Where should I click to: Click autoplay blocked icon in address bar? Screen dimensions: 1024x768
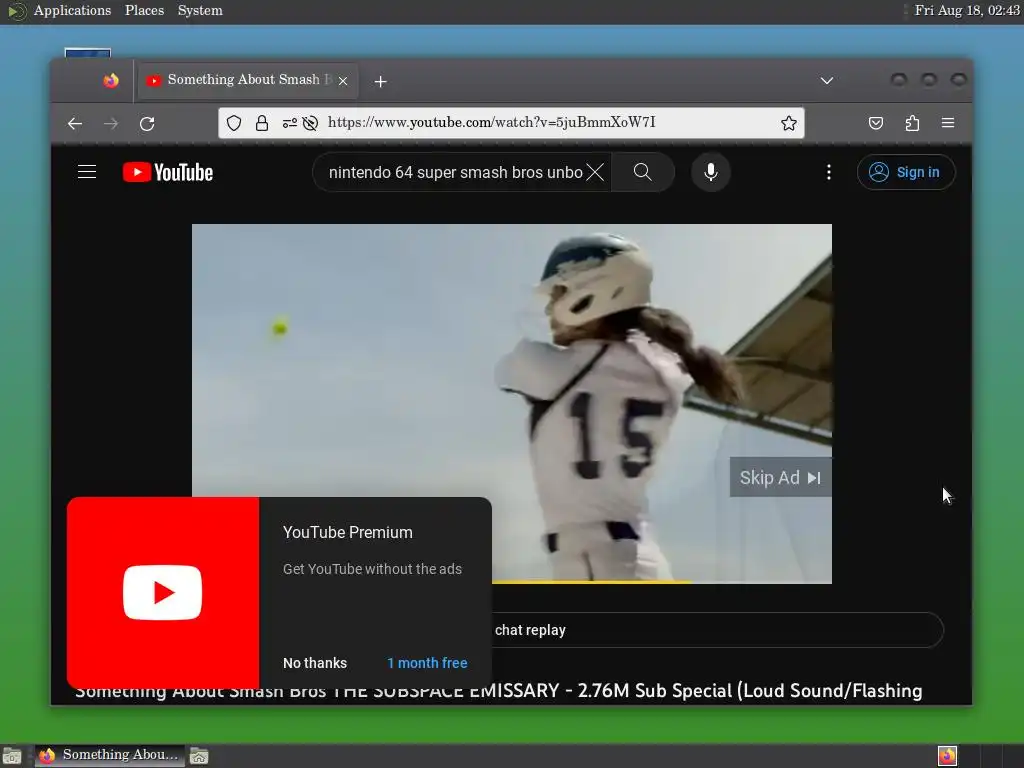[310, 123]
